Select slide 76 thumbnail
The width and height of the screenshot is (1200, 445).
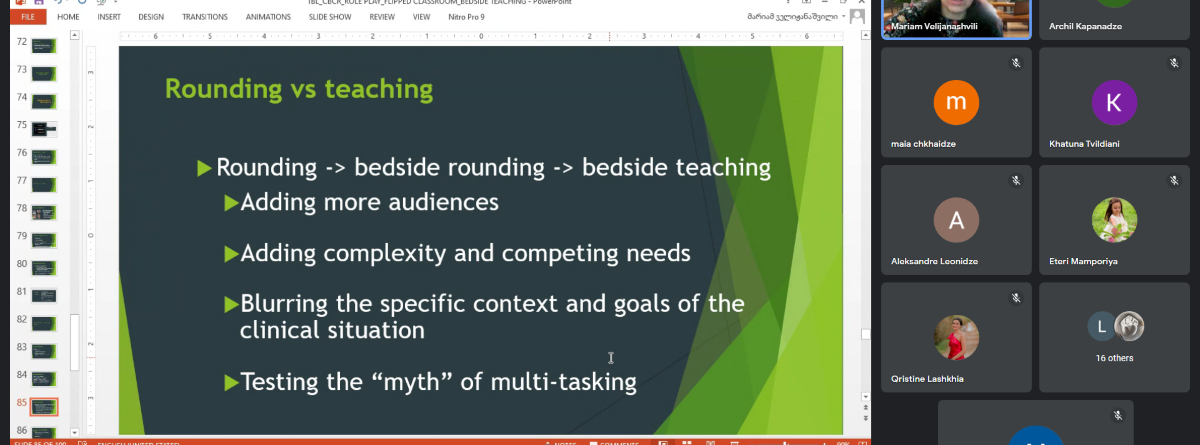[x=44, y=156]
